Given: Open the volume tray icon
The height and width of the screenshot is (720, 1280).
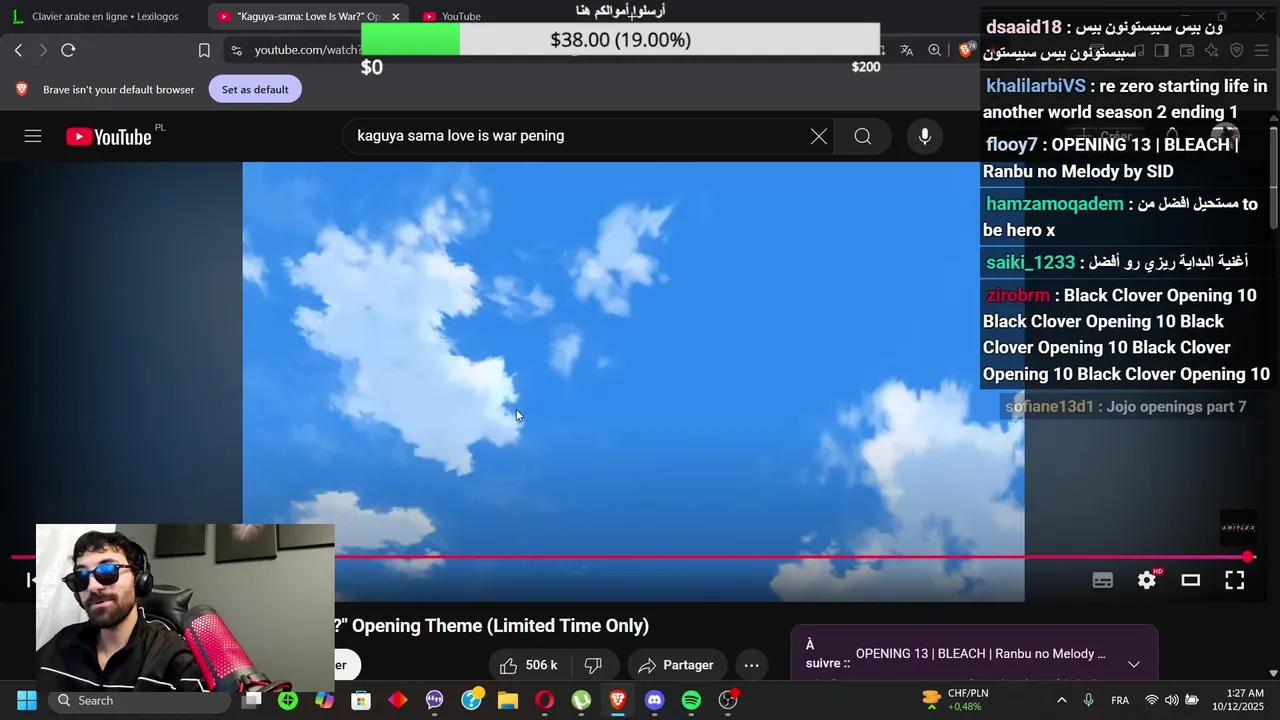Looking at the screenshot, I should 1171,700.
